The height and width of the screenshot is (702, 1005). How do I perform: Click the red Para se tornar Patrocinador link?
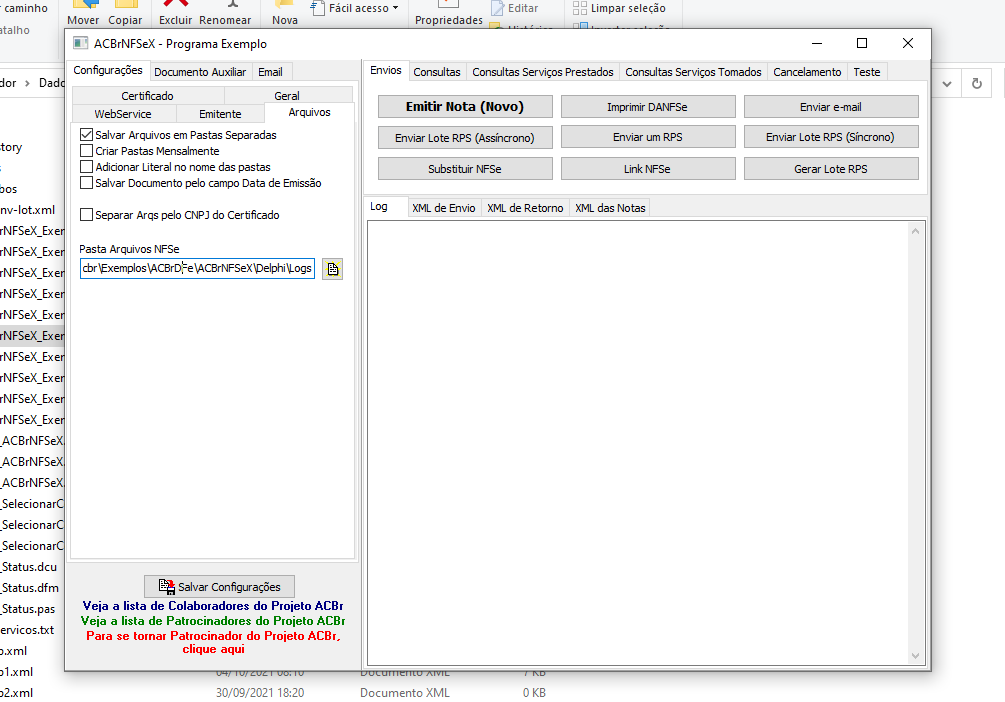[x=213, y=642]
